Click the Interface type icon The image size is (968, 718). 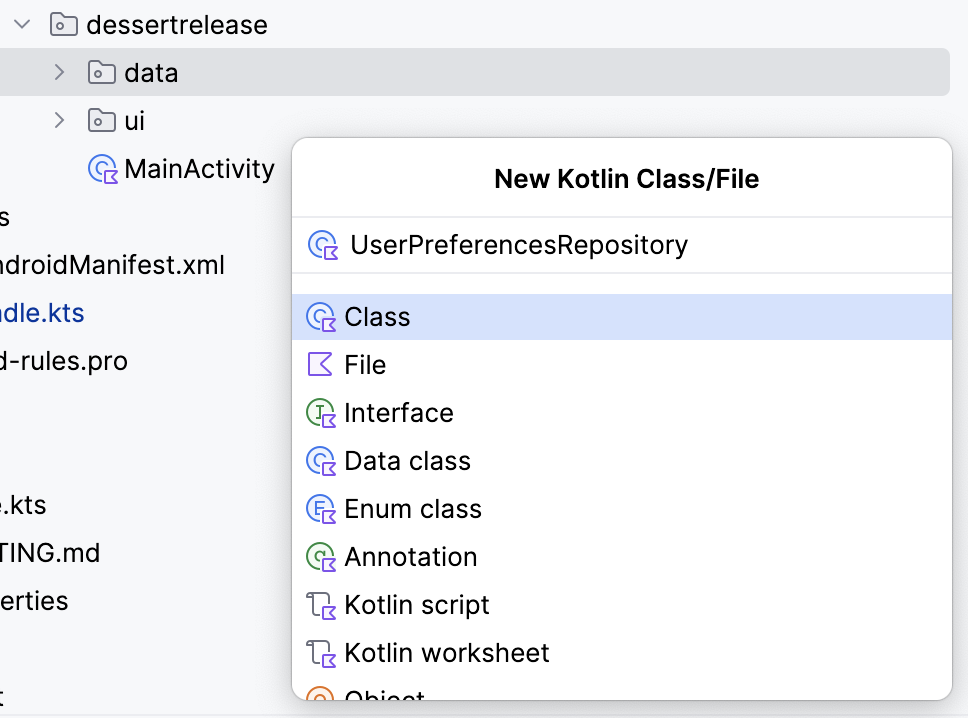click(x=320, y=413)
